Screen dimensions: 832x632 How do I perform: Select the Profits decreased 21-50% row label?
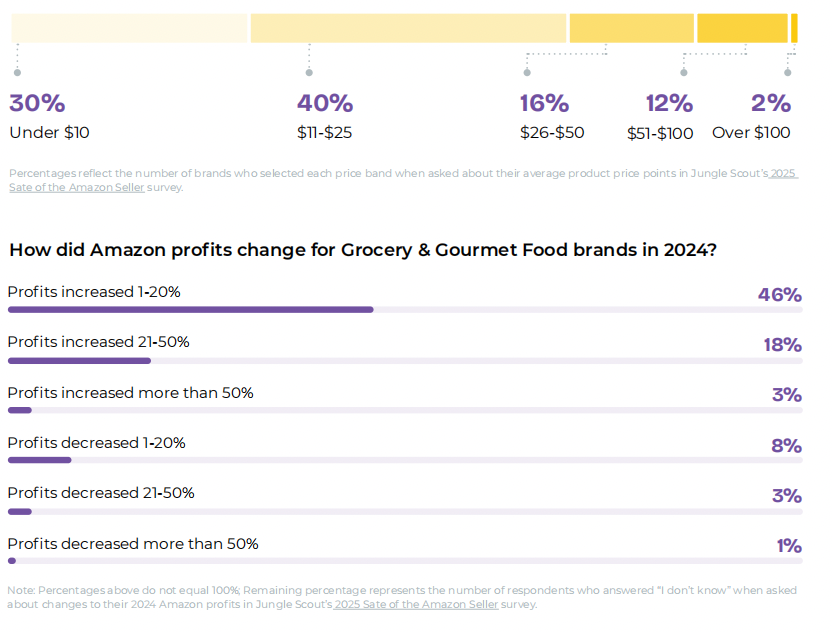point(101,493)
